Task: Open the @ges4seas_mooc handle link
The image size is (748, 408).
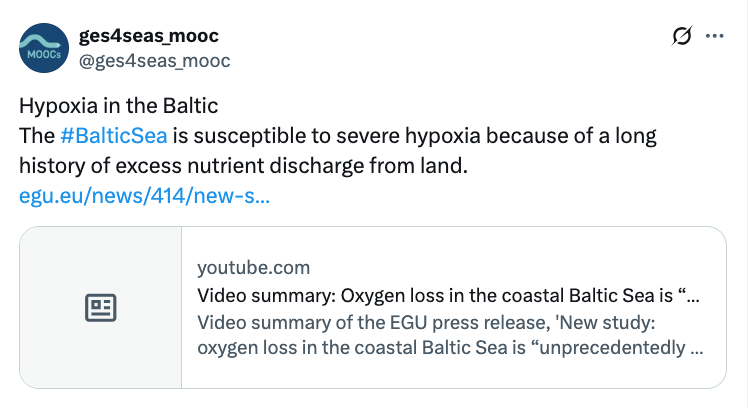Action: [x=155, y=60]
